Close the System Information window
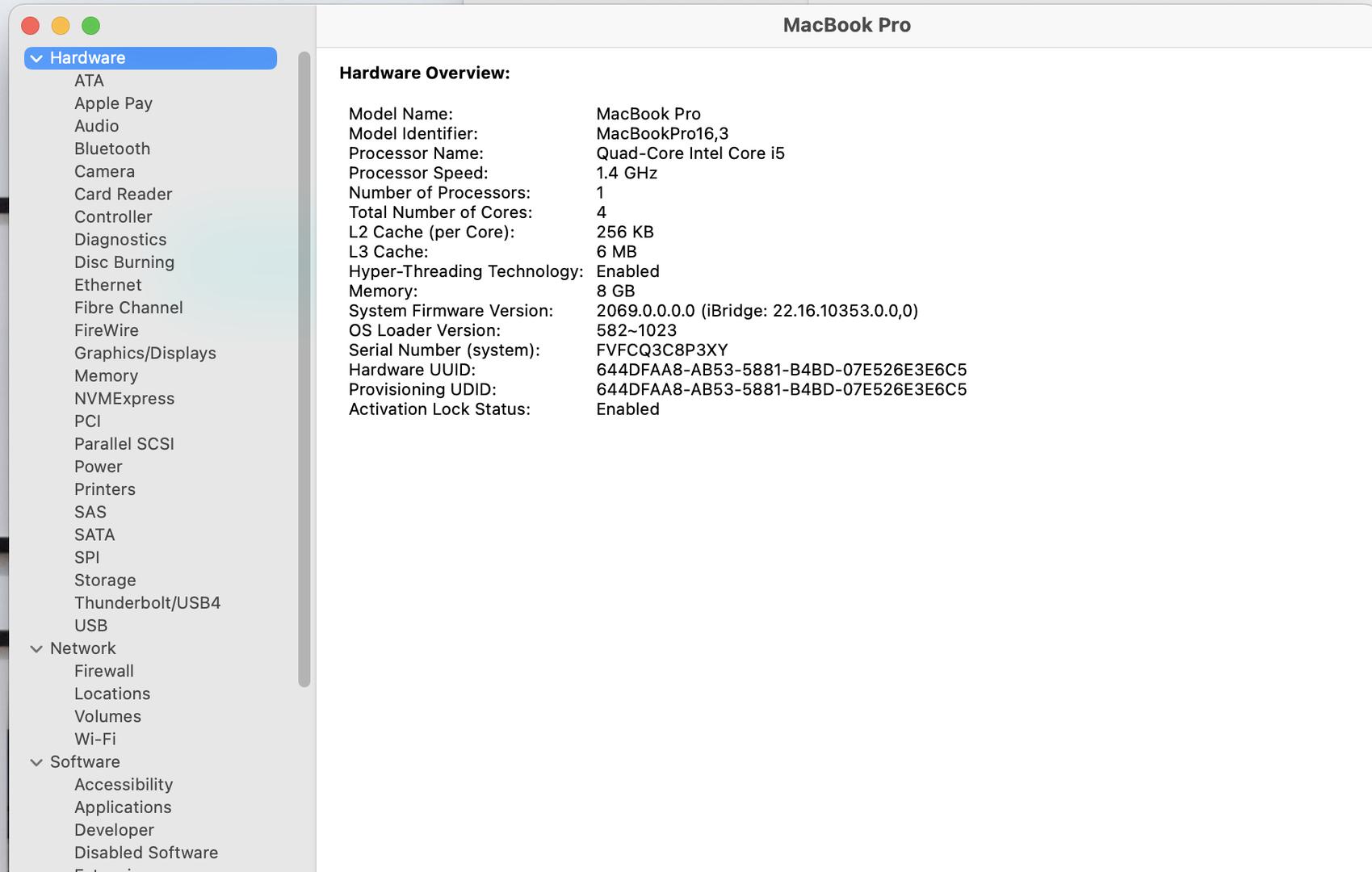 (31, 26)
